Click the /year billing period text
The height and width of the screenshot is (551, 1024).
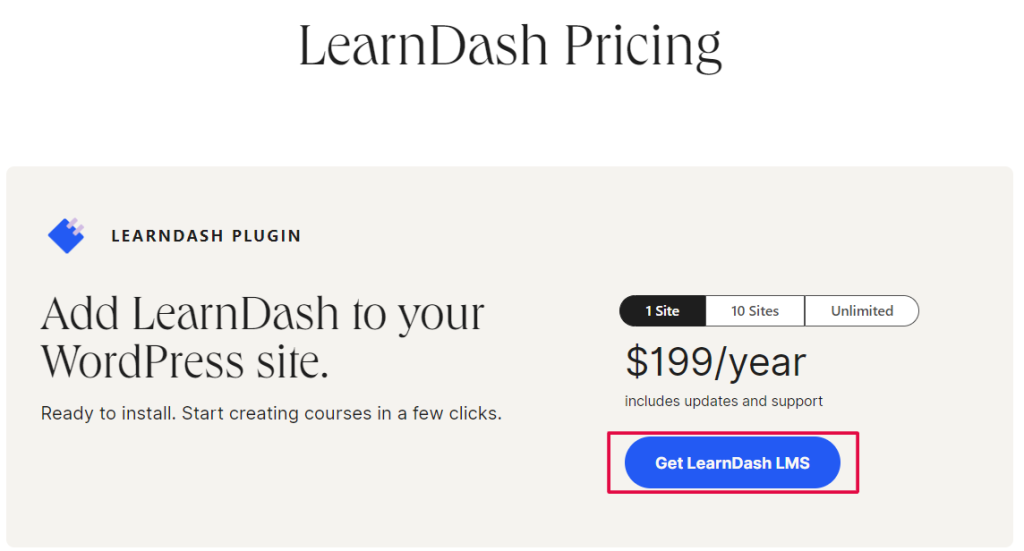pos(760,363)
